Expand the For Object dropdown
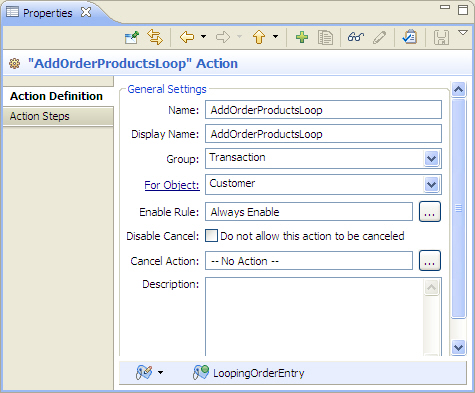The image size is (475, 393). pos(431,184)
